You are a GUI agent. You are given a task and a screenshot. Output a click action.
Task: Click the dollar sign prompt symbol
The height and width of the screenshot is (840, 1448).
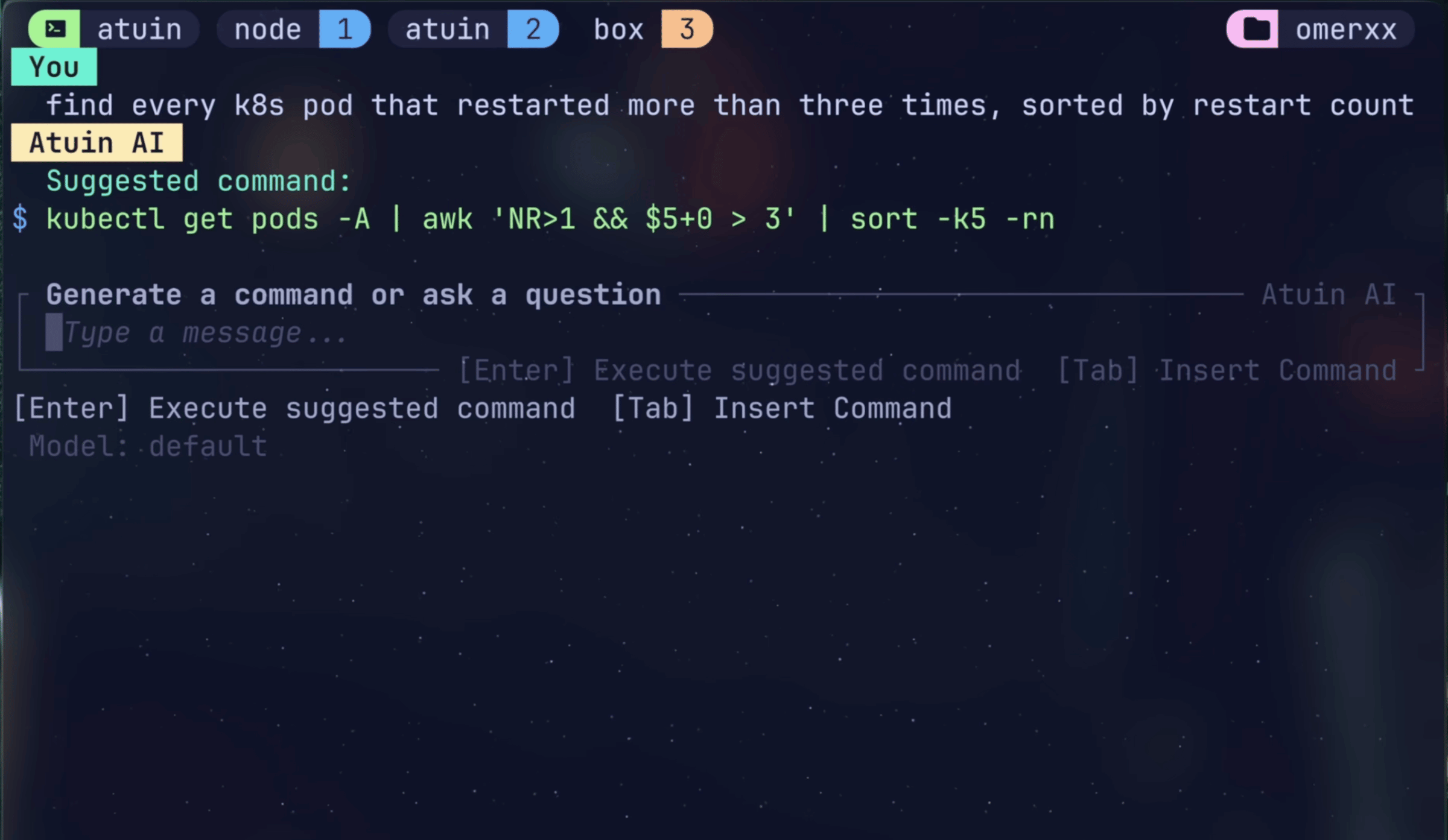click(20, 218)
